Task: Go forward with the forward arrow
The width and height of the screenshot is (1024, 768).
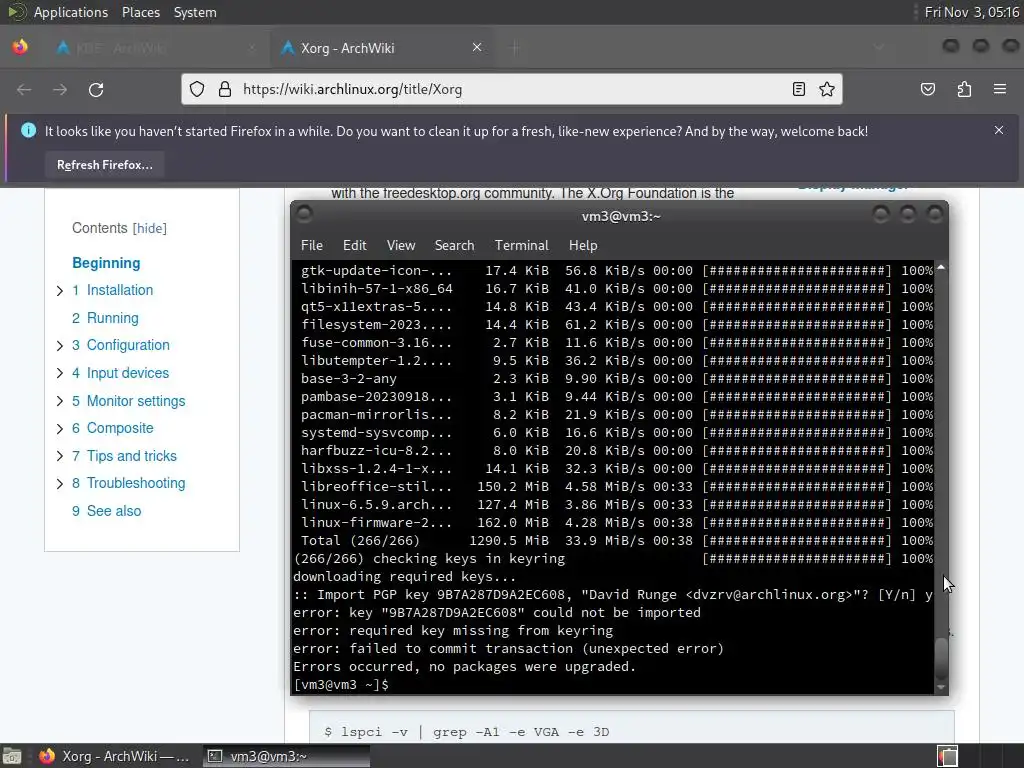Action: [x=60, y=89]
